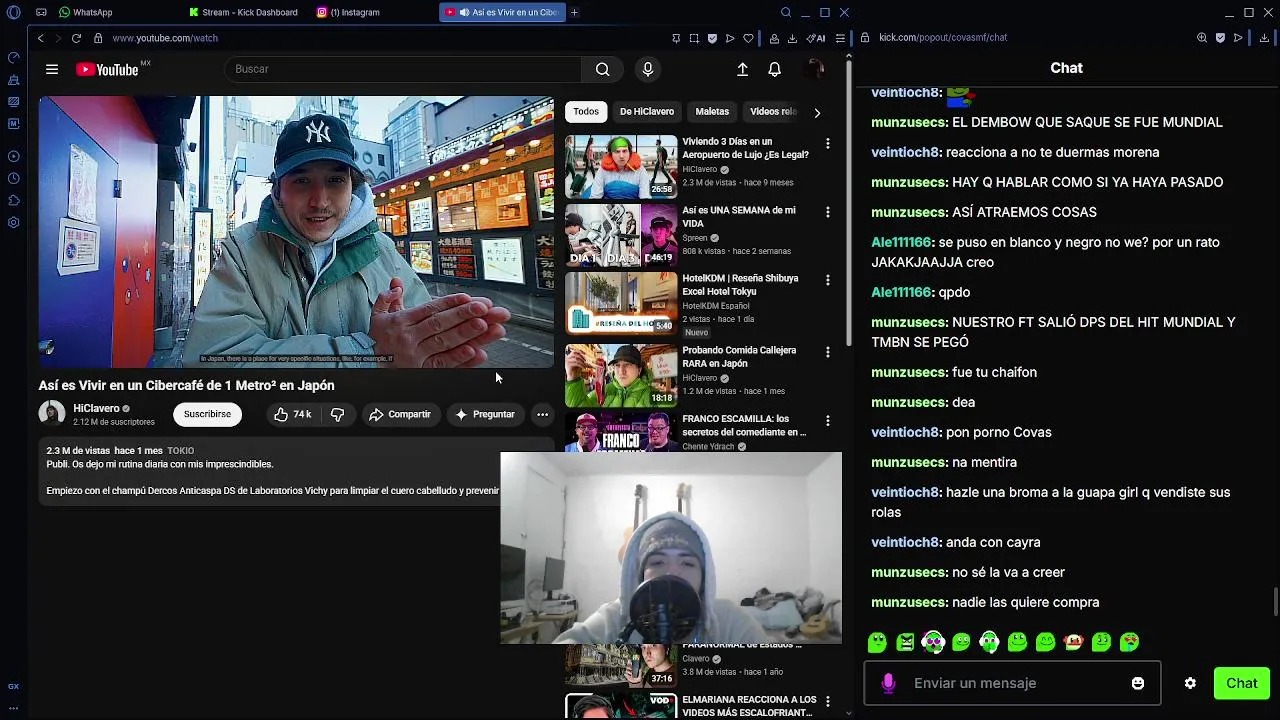Dislike the video with thumbs down
The image size is (1280, 720).
[x=338, y=414]
